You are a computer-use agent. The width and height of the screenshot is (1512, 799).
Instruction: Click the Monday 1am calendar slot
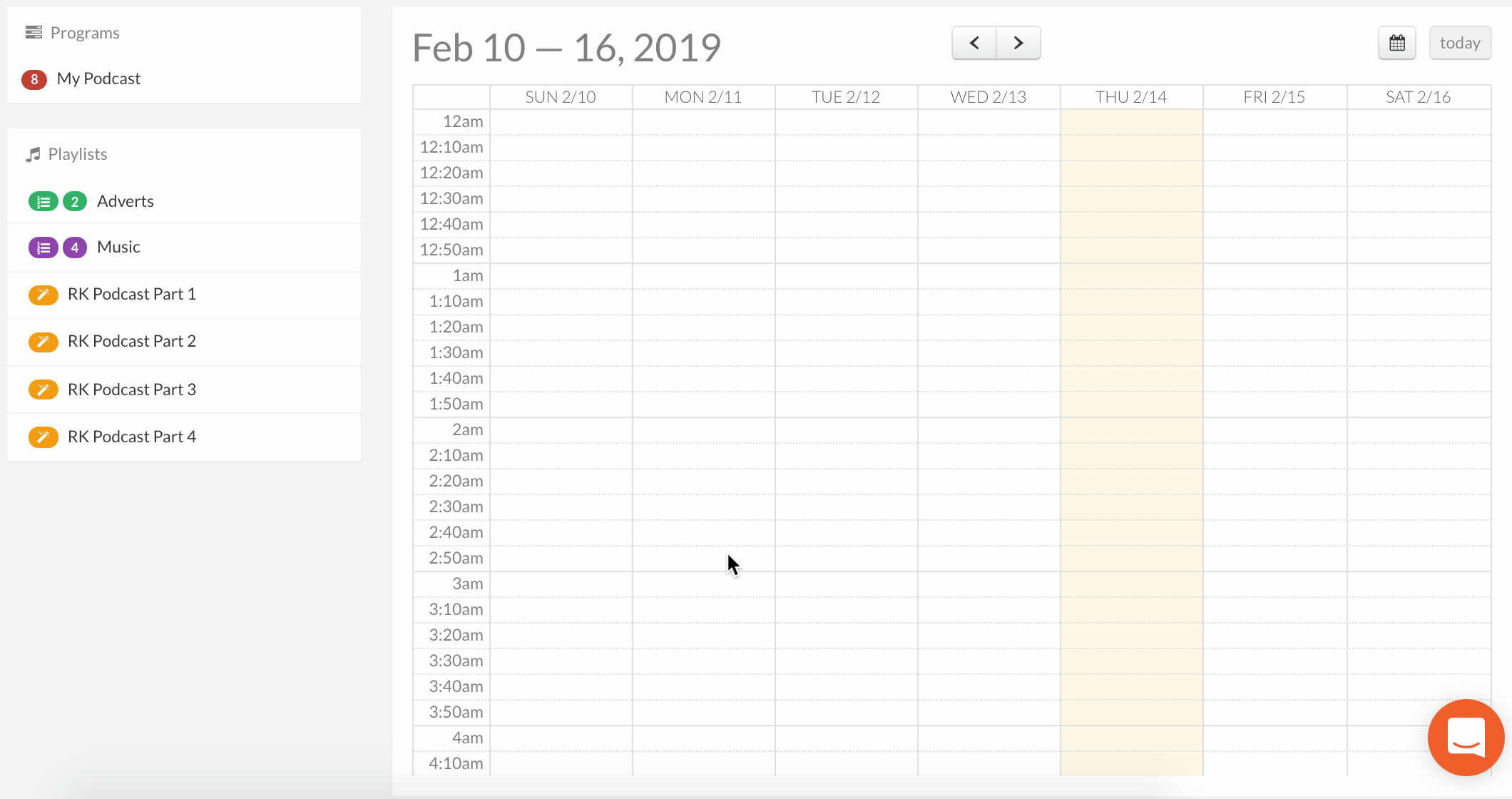(x=703, y=276)
